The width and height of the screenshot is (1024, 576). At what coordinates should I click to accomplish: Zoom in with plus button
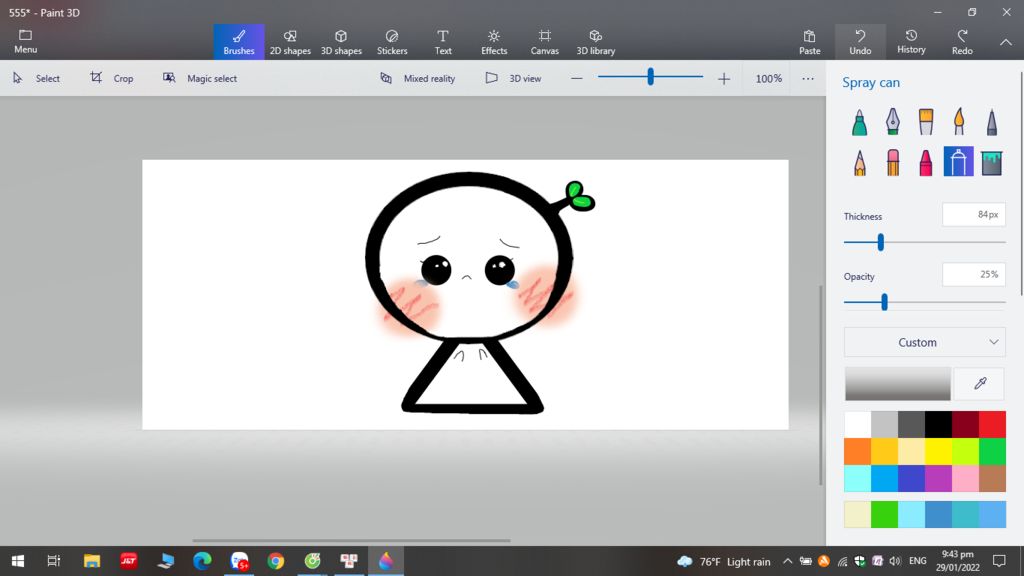(x=724, y=78)
